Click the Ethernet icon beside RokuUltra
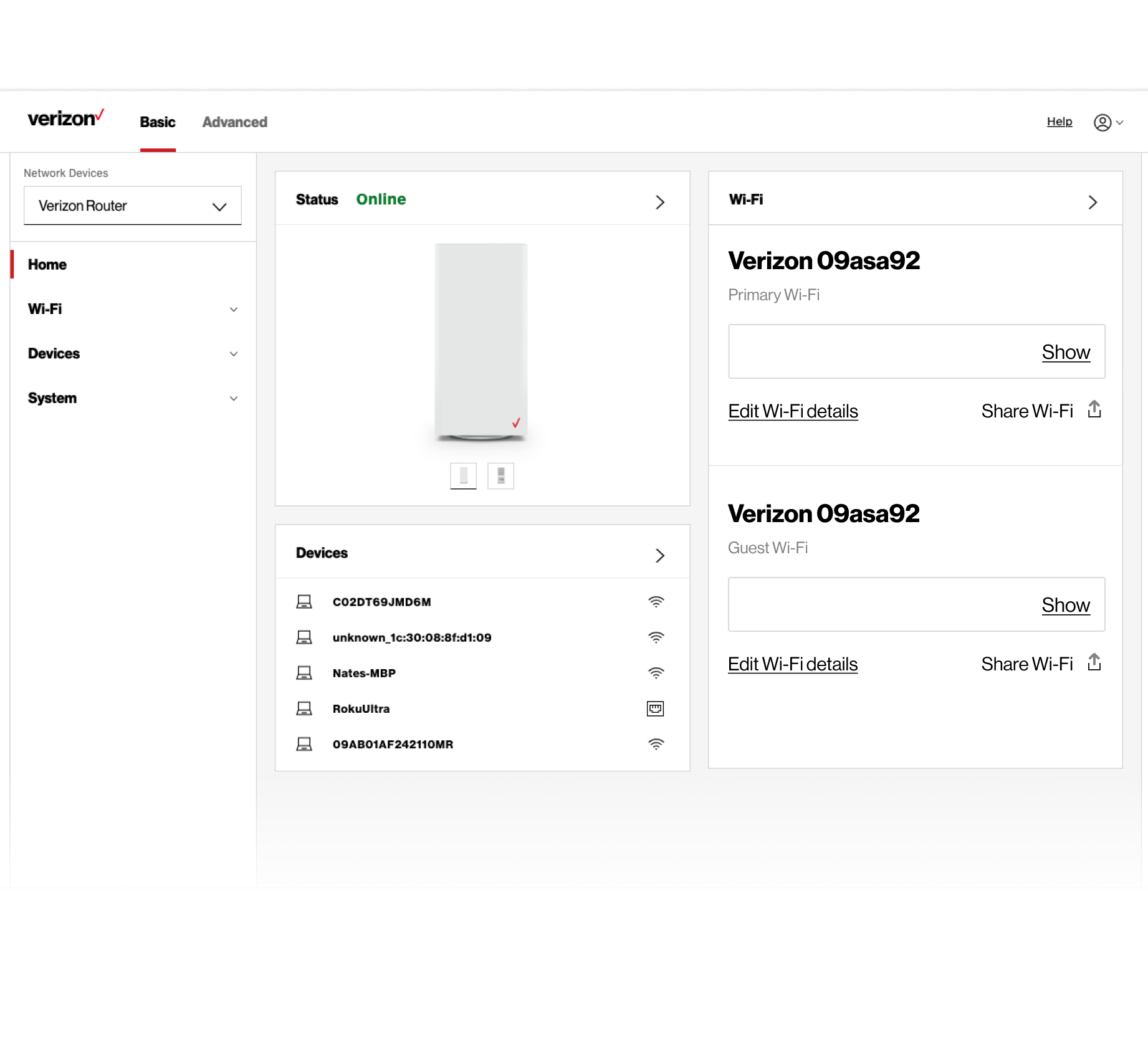 [655, 709]
